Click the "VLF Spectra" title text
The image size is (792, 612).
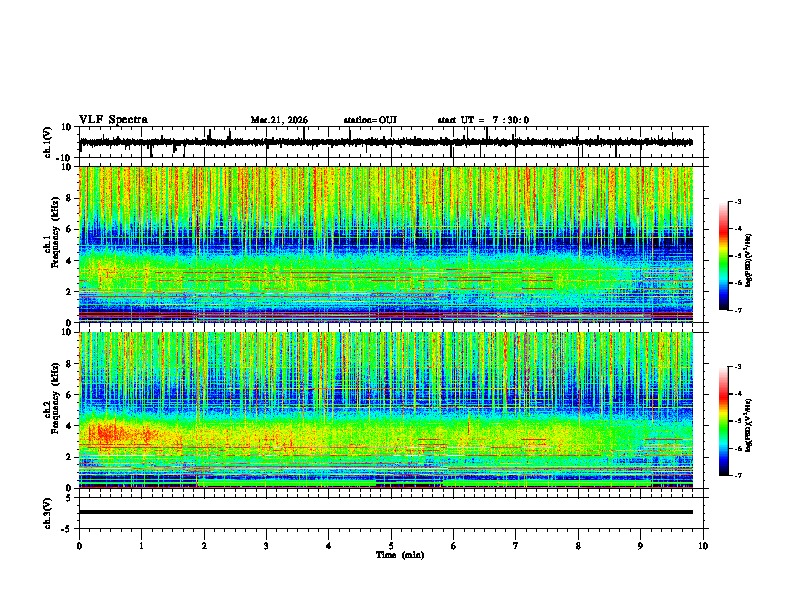[114, 120]
